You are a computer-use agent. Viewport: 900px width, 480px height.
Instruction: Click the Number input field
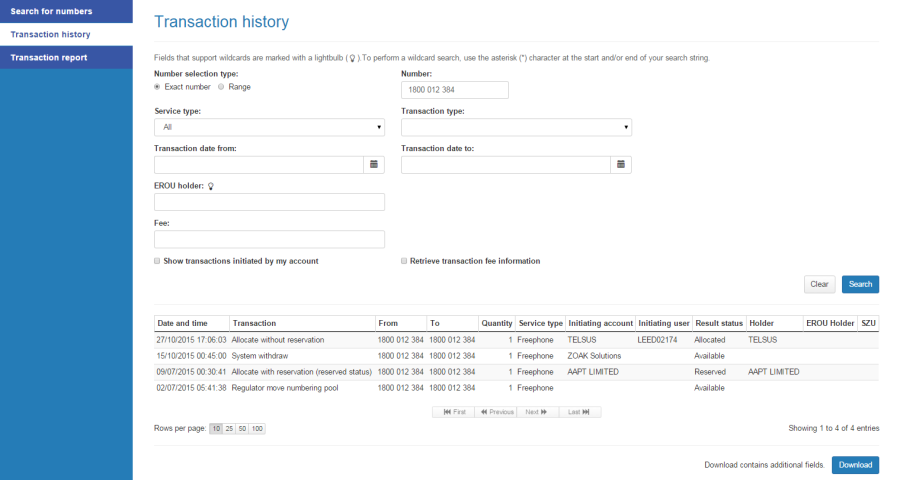[x=455, y=90]
